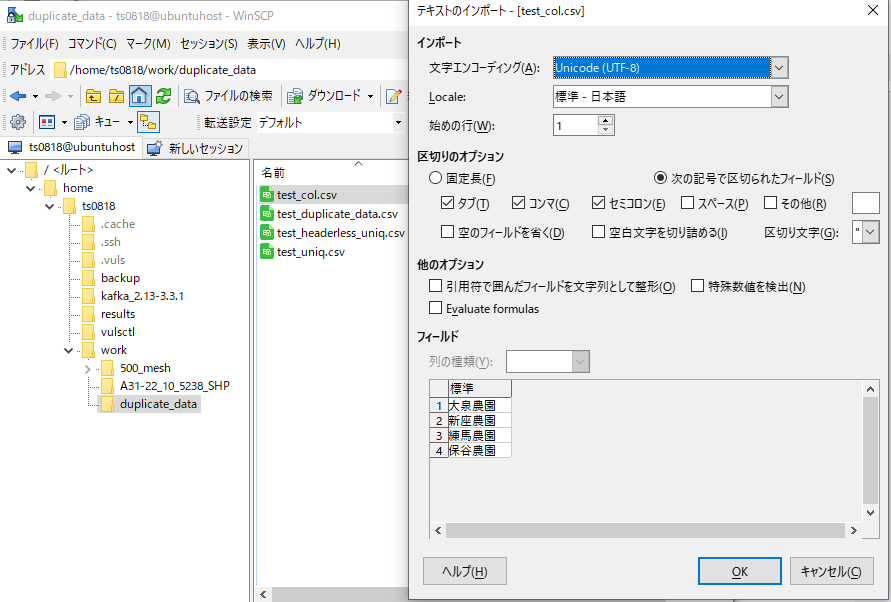
Task: Open the ヘルプ help dialog
Action: tap(464, 571)
